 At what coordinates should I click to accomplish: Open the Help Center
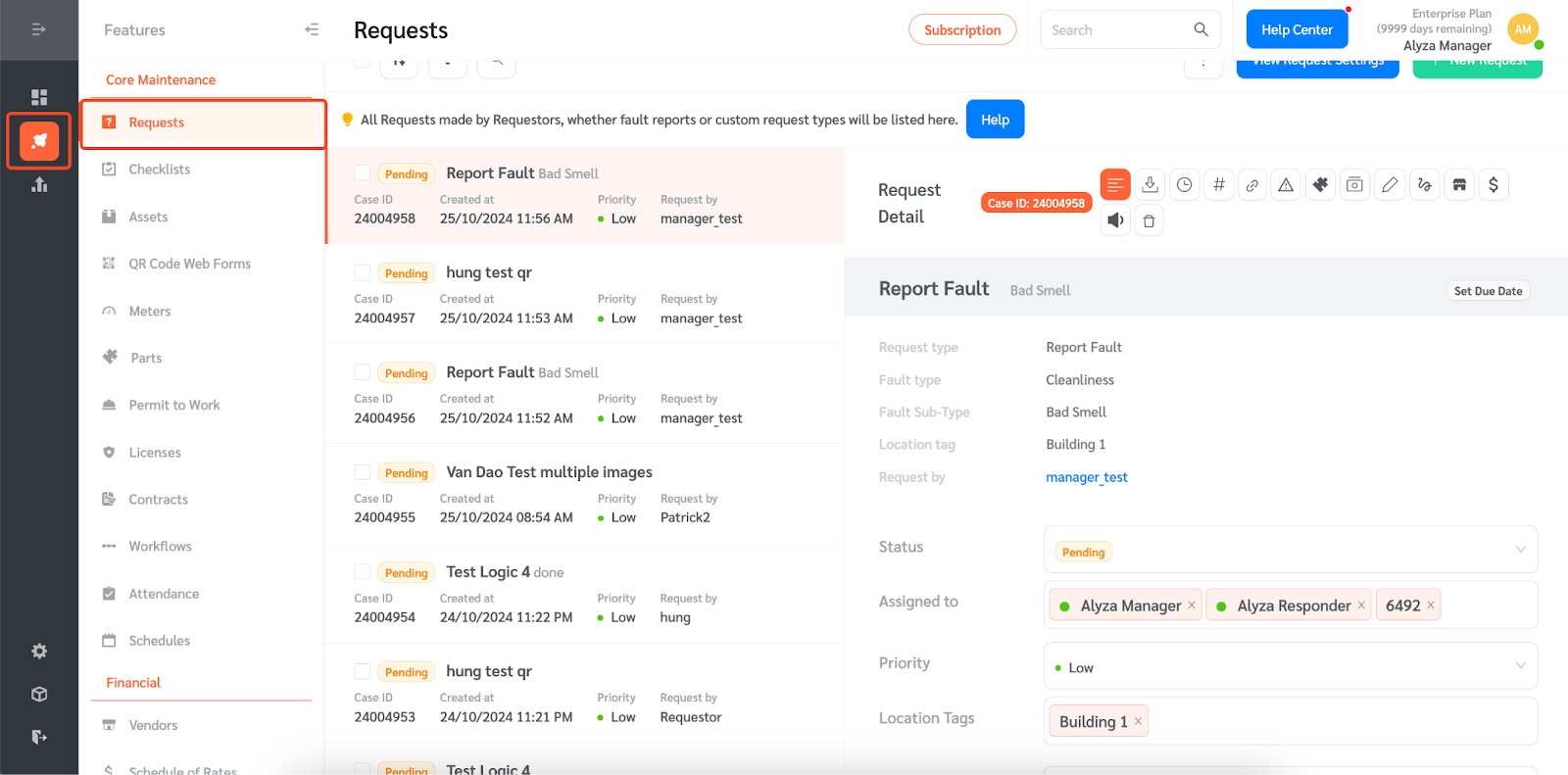pyautogui.click(x=1297, y=29)
